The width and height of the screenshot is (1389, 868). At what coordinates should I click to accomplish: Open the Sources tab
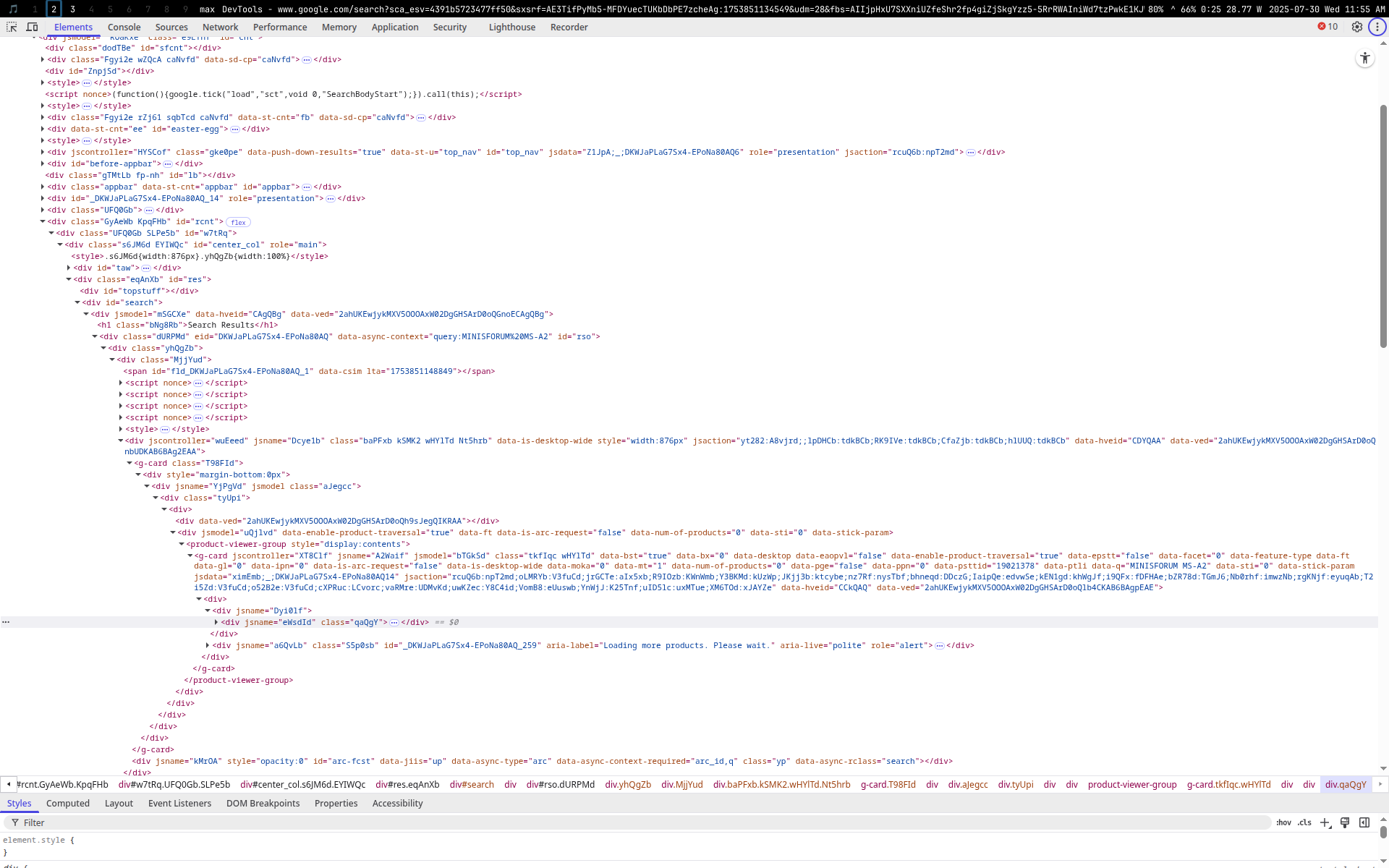(x=171, y=27)
